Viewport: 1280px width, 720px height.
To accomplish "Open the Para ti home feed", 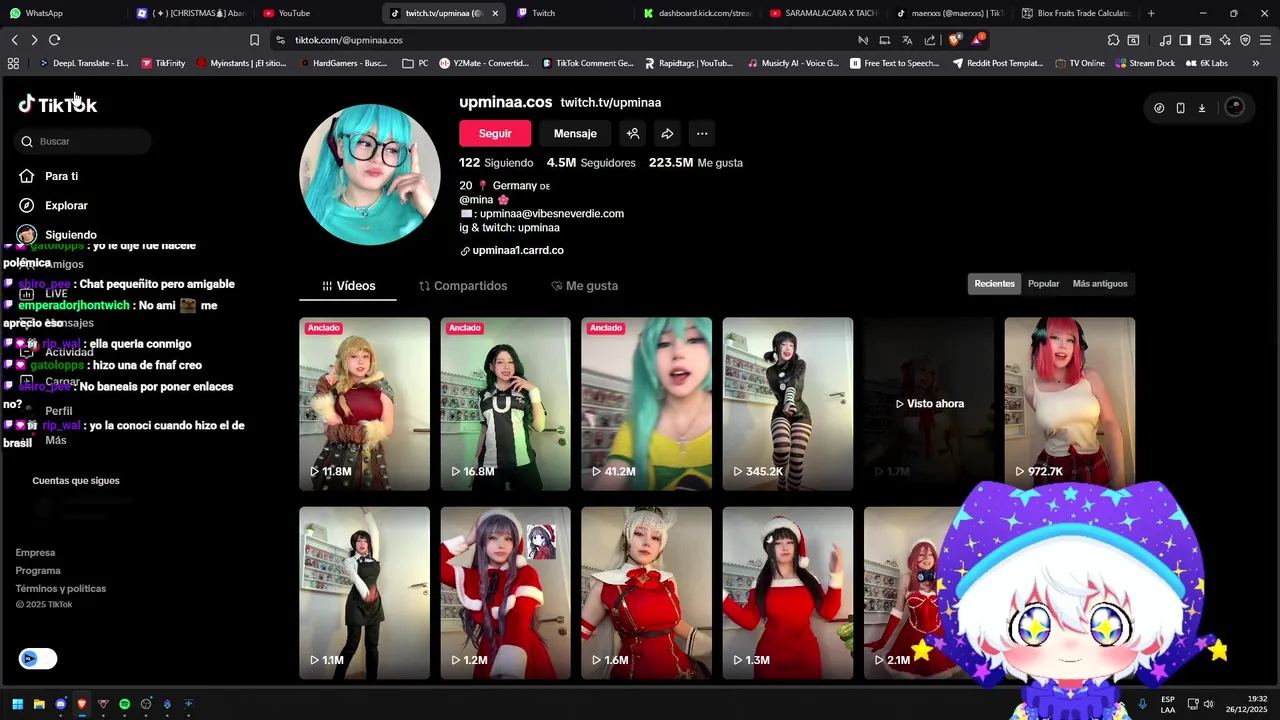I will coord(49,176).
